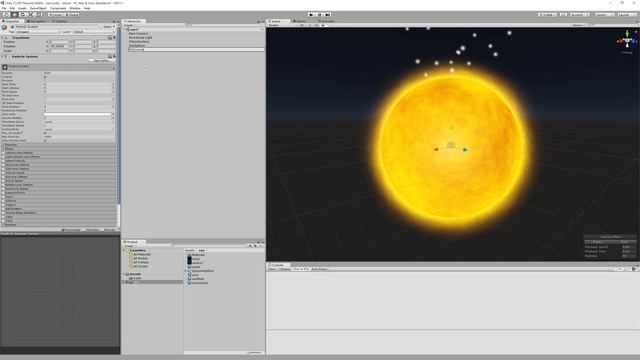The height and width of the screenshot is (360, 640).
Task: Open the Tag dropdown in Inspector
Action: click(38, 31)
